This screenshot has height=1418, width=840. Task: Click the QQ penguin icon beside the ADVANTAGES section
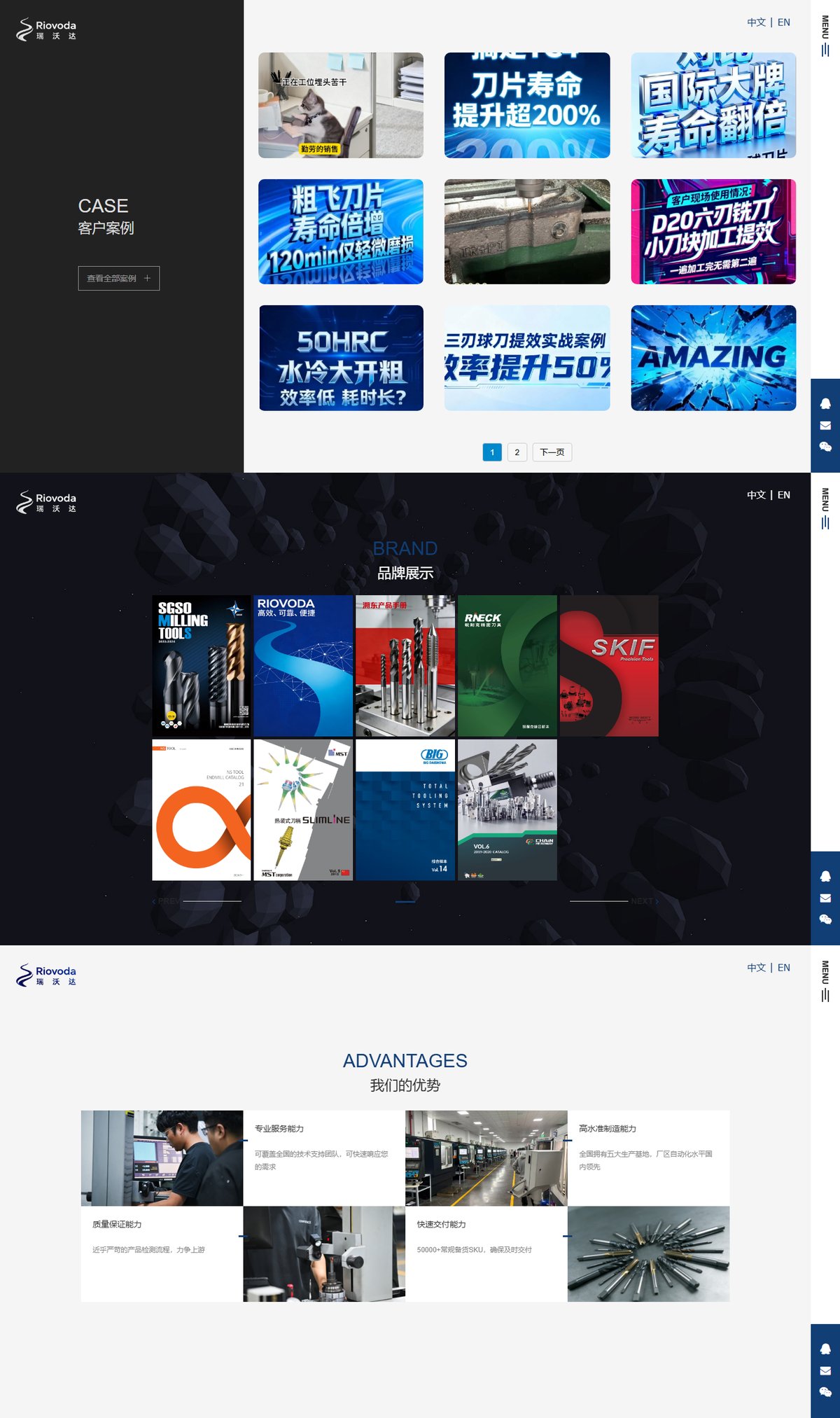825,1349
